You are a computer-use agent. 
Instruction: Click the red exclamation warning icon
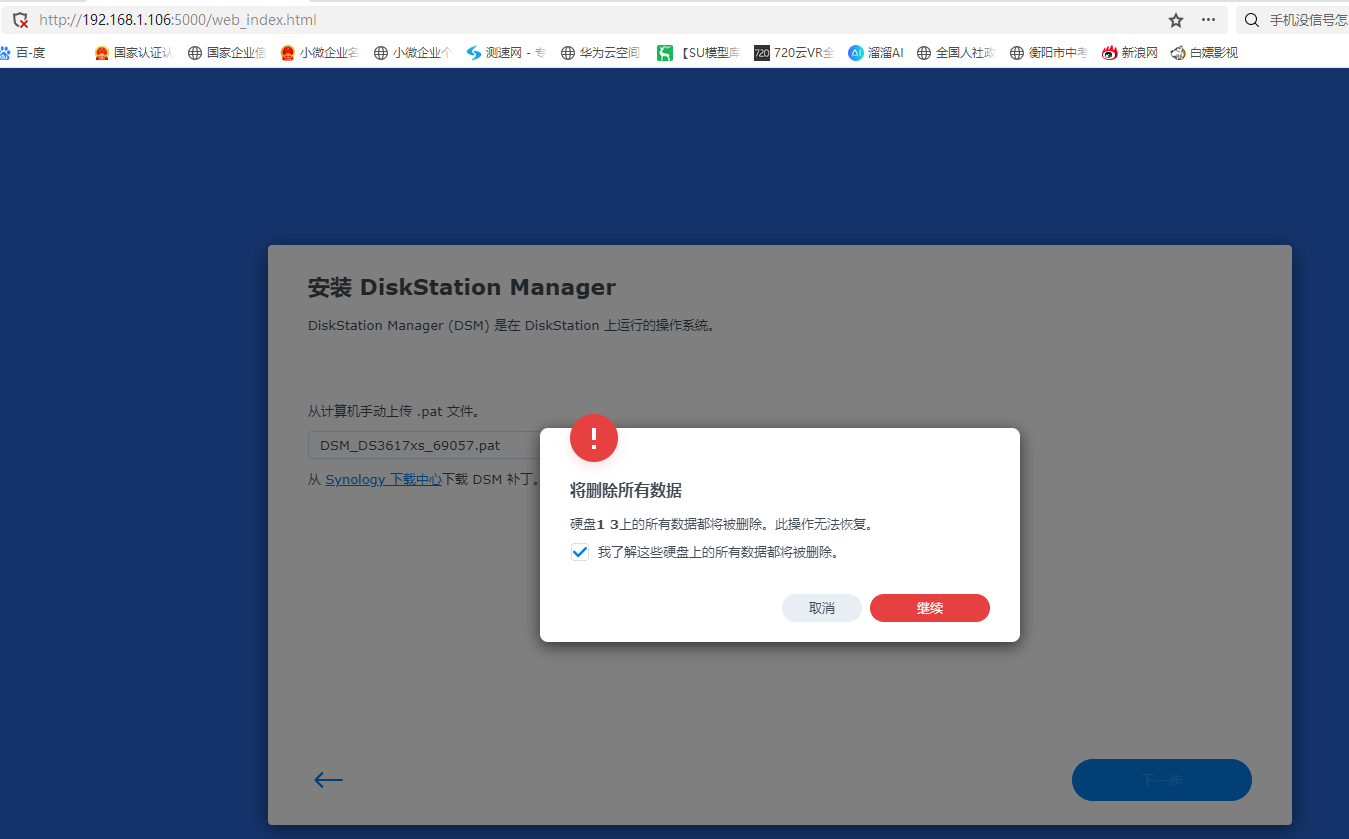coord(594,438)
